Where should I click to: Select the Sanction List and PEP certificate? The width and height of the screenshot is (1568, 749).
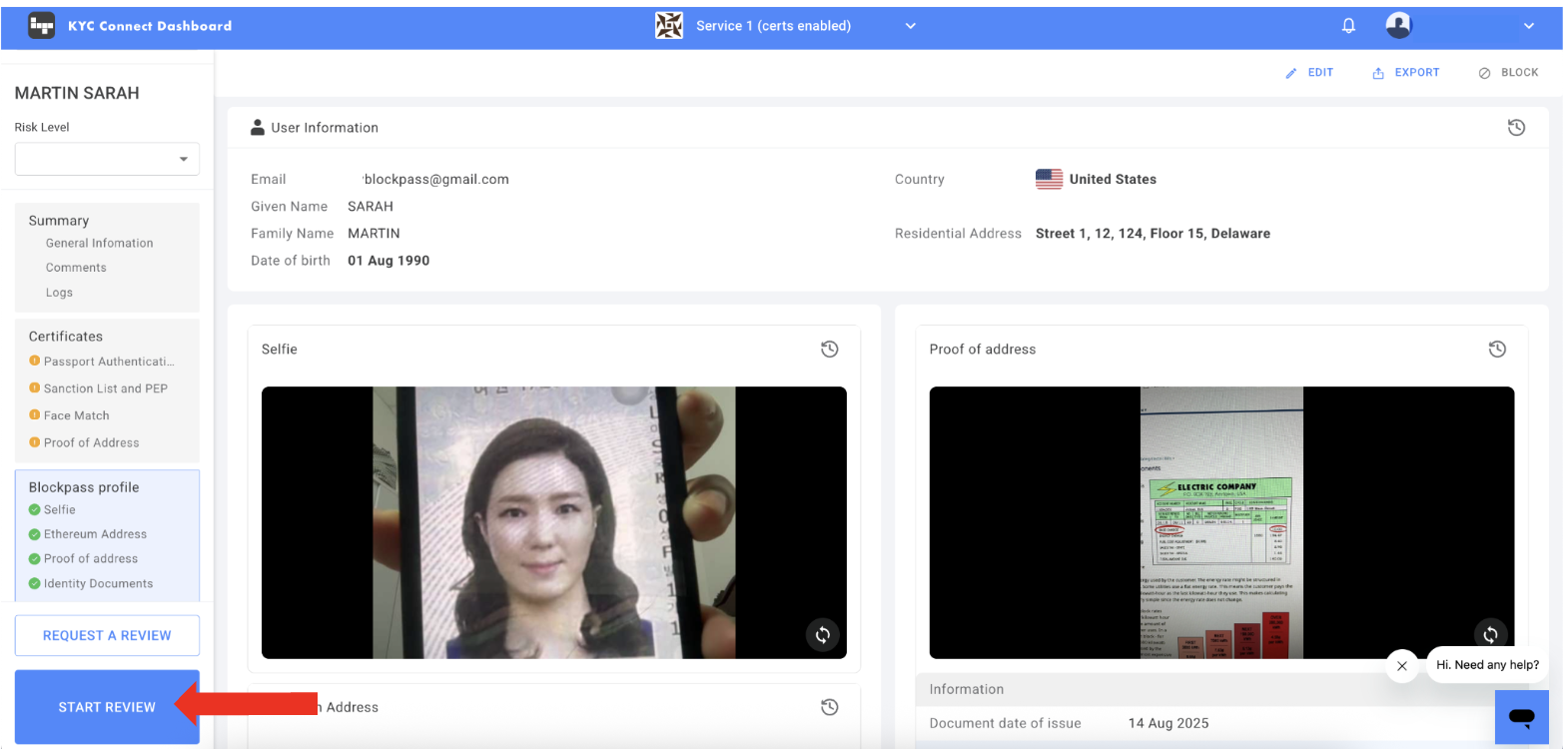(105, 388)
